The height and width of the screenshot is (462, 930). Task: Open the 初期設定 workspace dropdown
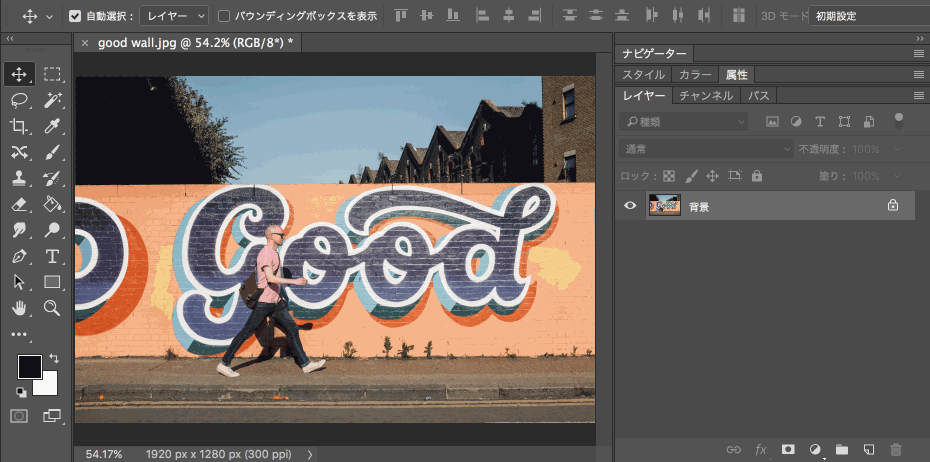(x=868, y=16)
